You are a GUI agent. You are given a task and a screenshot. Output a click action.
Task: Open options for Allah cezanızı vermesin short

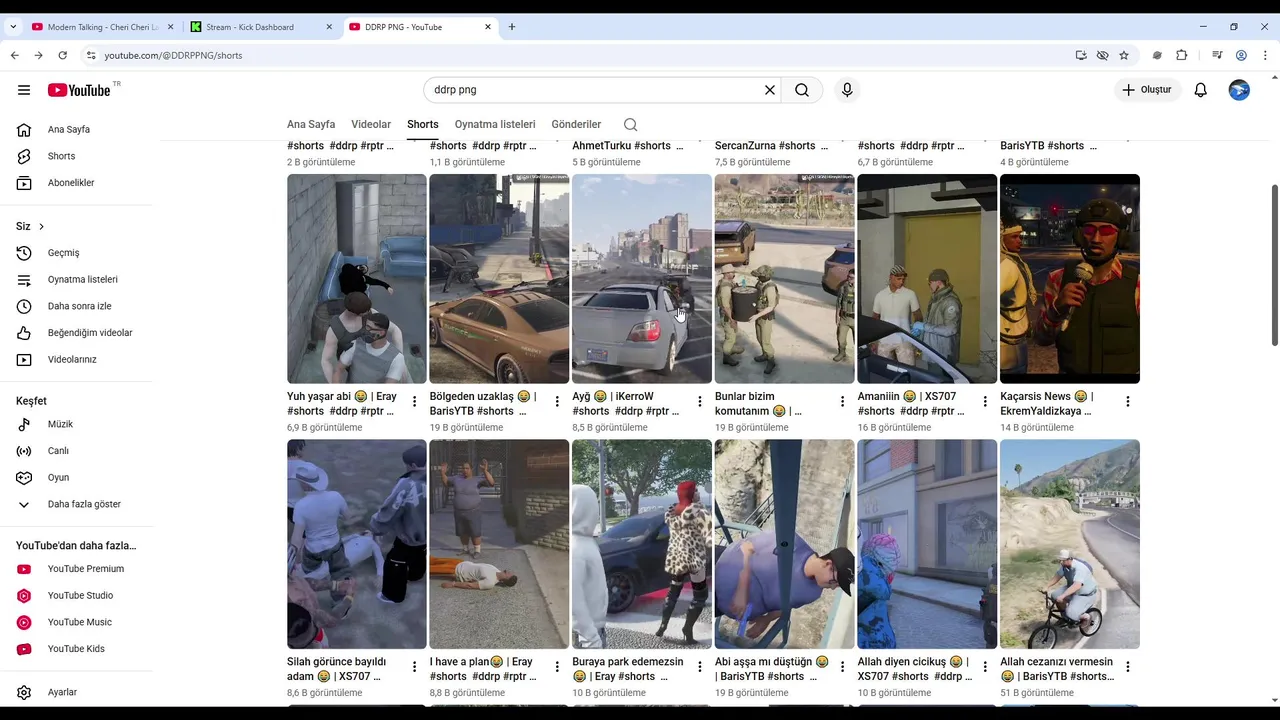[x=1128, y=666]
